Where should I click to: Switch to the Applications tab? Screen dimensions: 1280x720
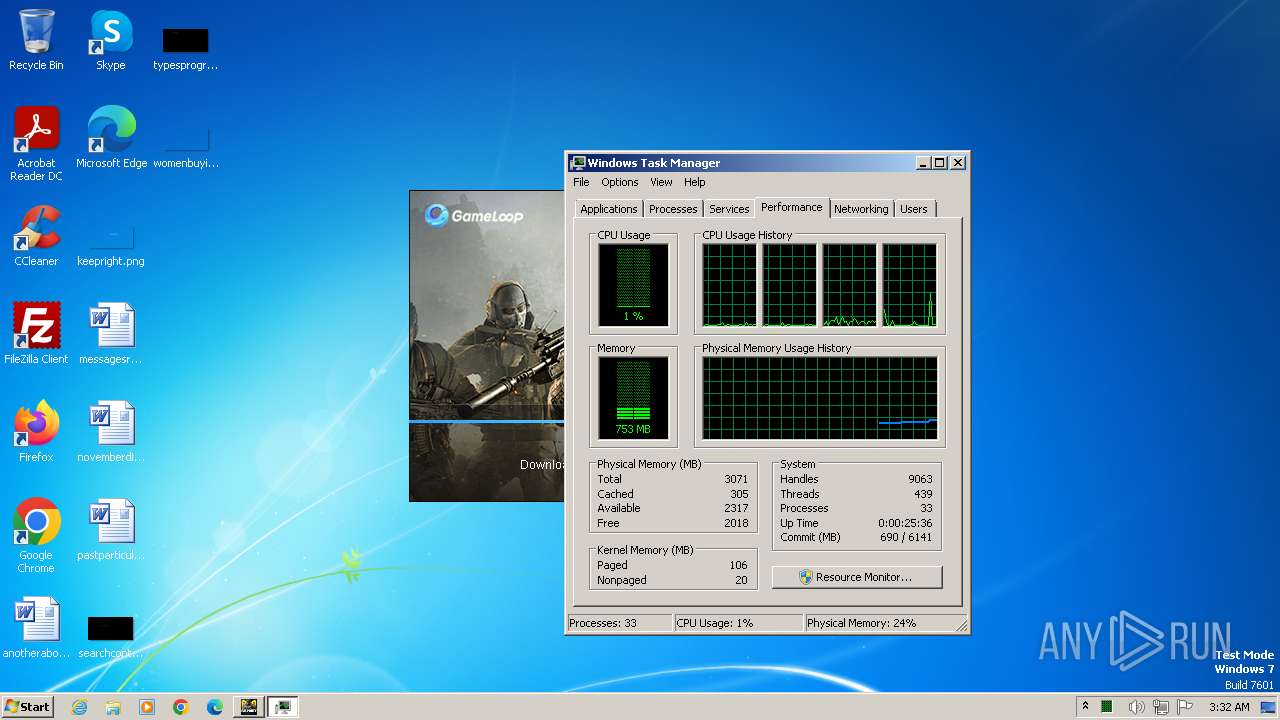click(x=608, y=209)
